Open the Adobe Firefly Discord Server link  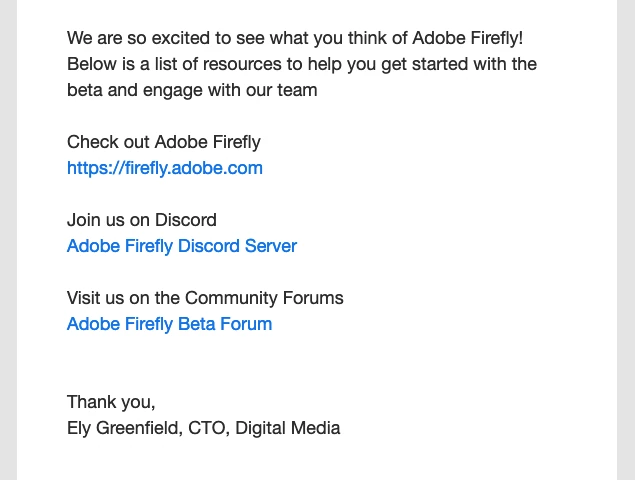[x=181, y=246]
